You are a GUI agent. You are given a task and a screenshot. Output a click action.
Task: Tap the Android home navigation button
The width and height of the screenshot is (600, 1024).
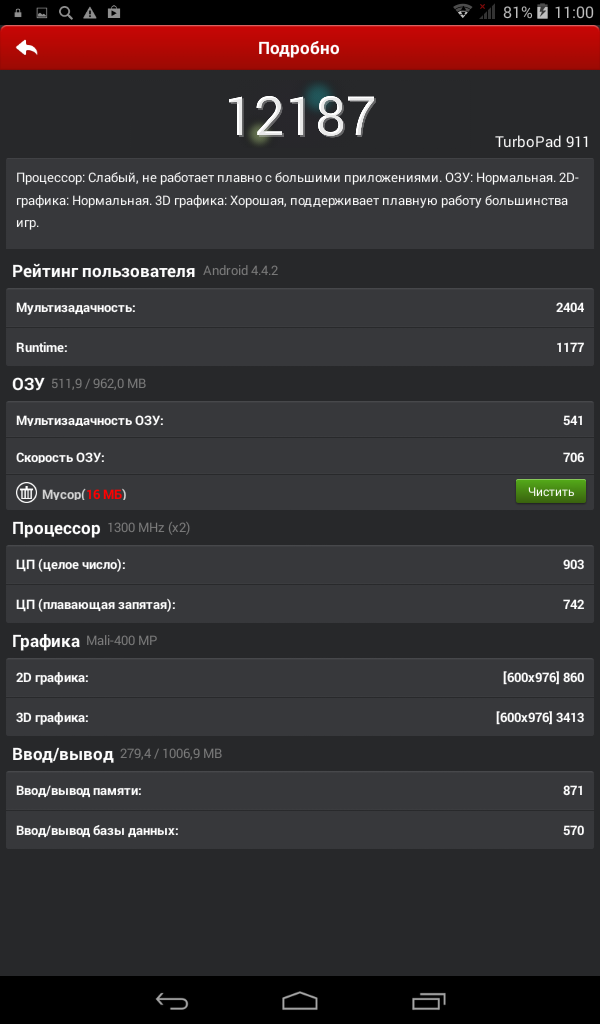click(x=300, y=1001)
